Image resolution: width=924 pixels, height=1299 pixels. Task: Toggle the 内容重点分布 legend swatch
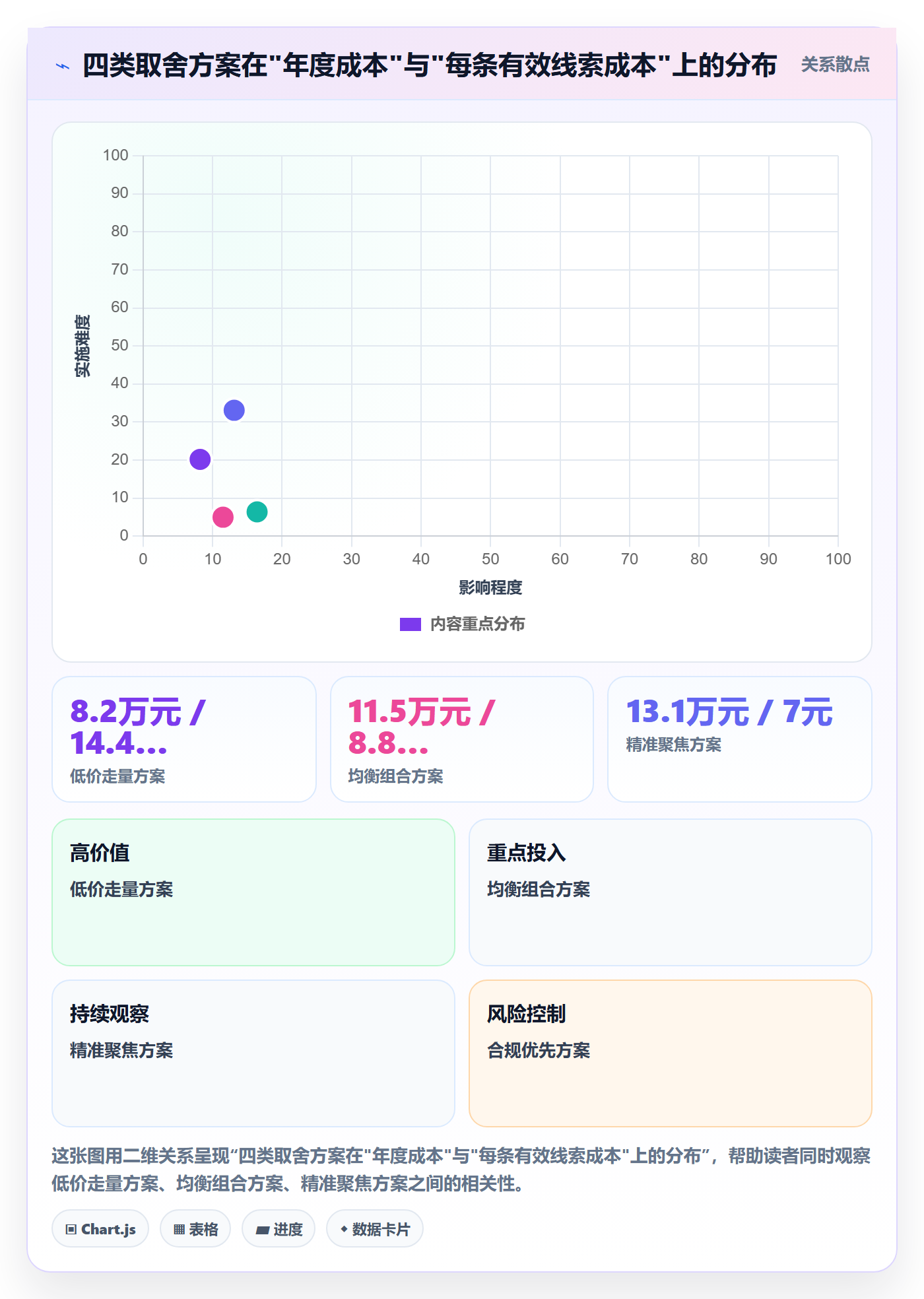(x=411, y=624)
